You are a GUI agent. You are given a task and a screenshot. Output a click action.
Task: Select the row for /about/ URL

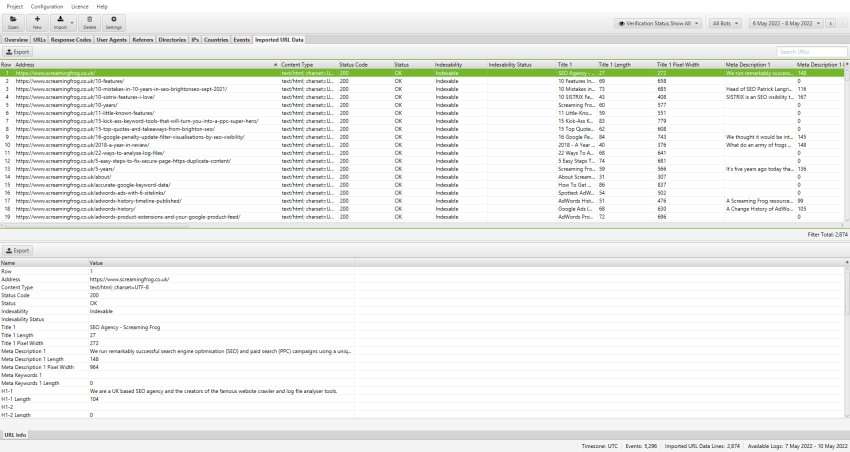422,177
